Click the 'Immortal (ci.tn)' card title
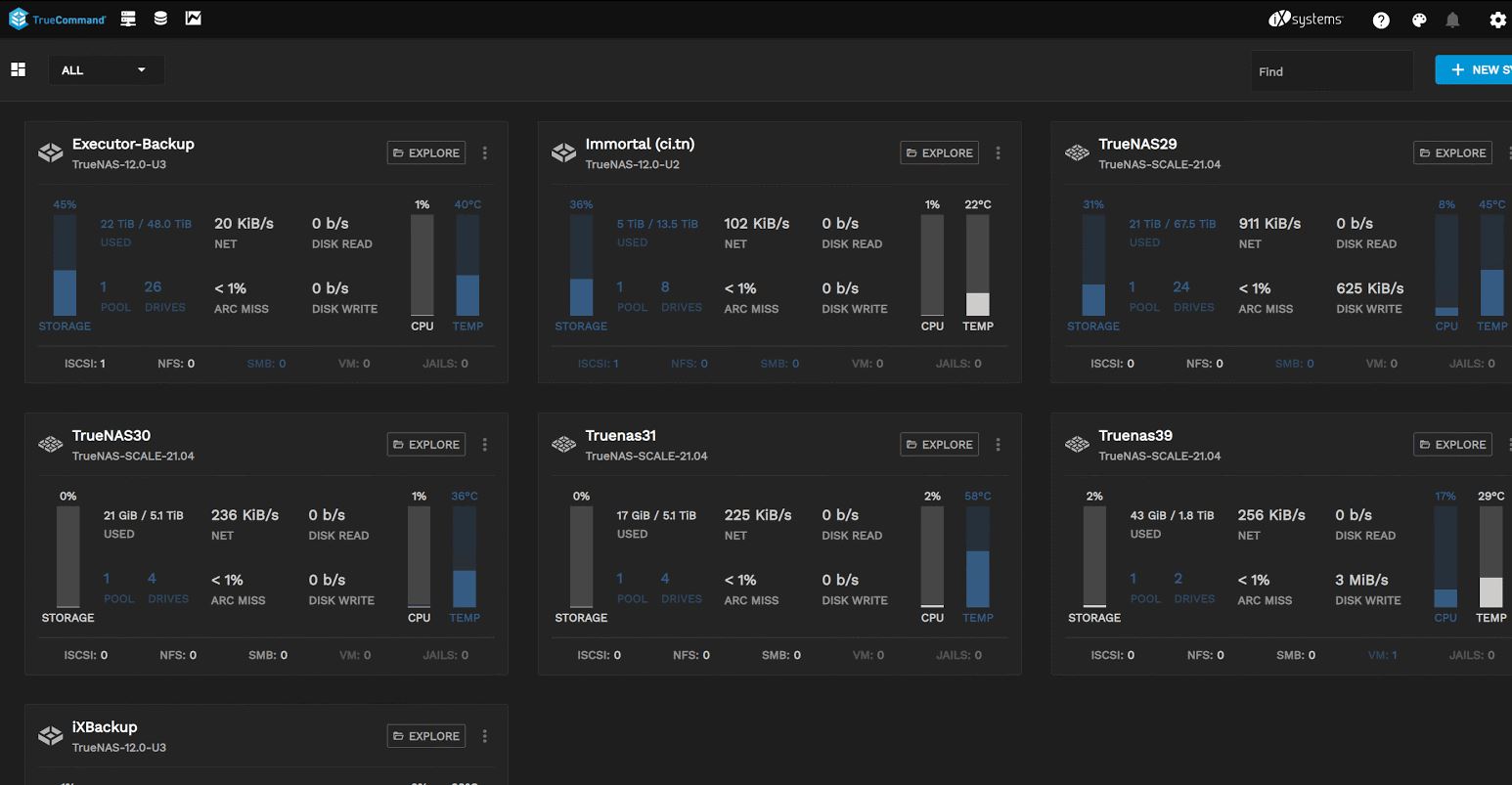 pyautogui.click(x=640, y=144)
